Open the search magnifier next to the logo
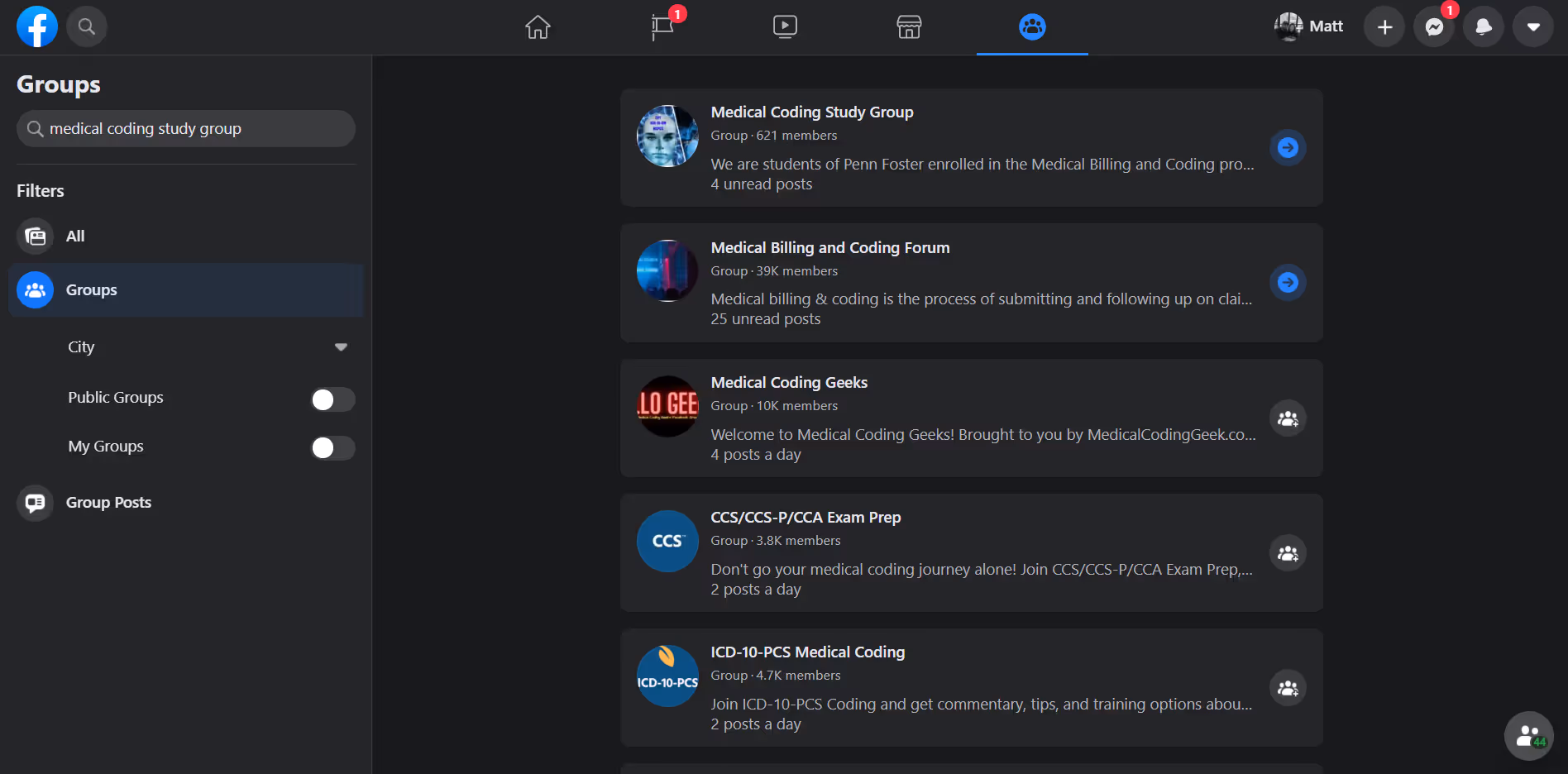Screen dimensions: 1568x774 pos(86,27)
